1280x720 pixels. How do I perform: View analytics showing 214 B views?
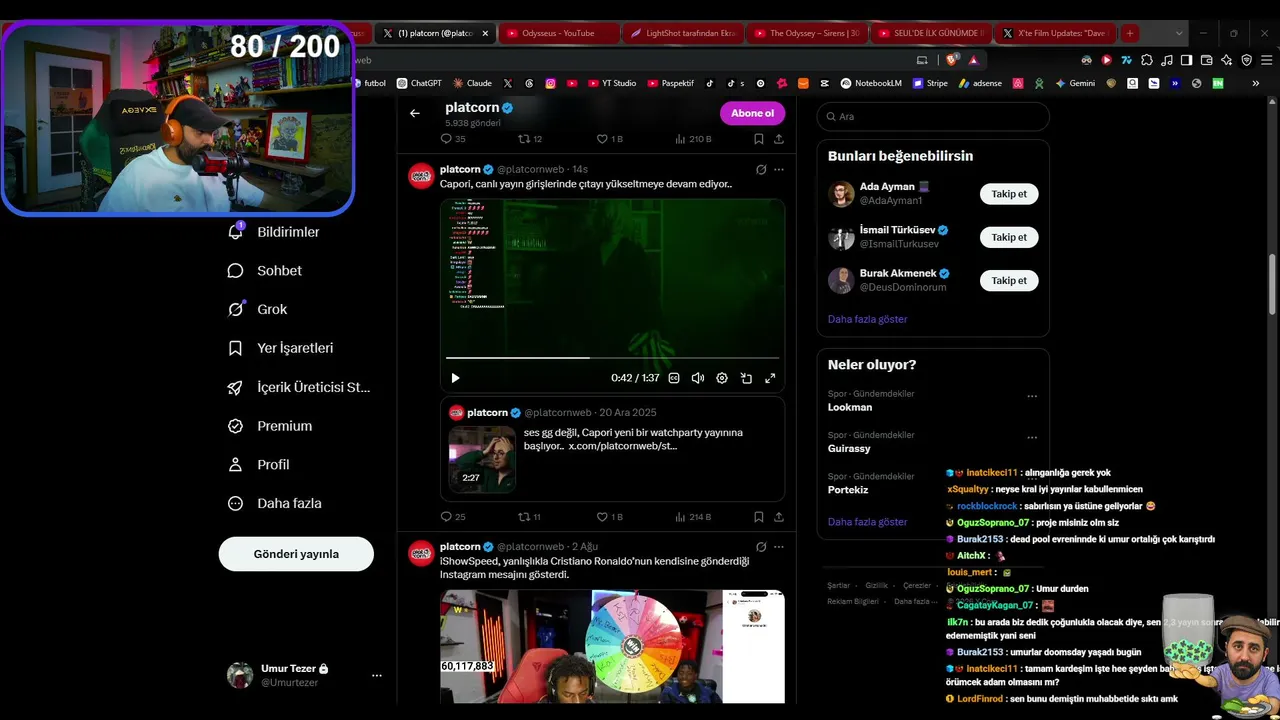click(693, 517)
